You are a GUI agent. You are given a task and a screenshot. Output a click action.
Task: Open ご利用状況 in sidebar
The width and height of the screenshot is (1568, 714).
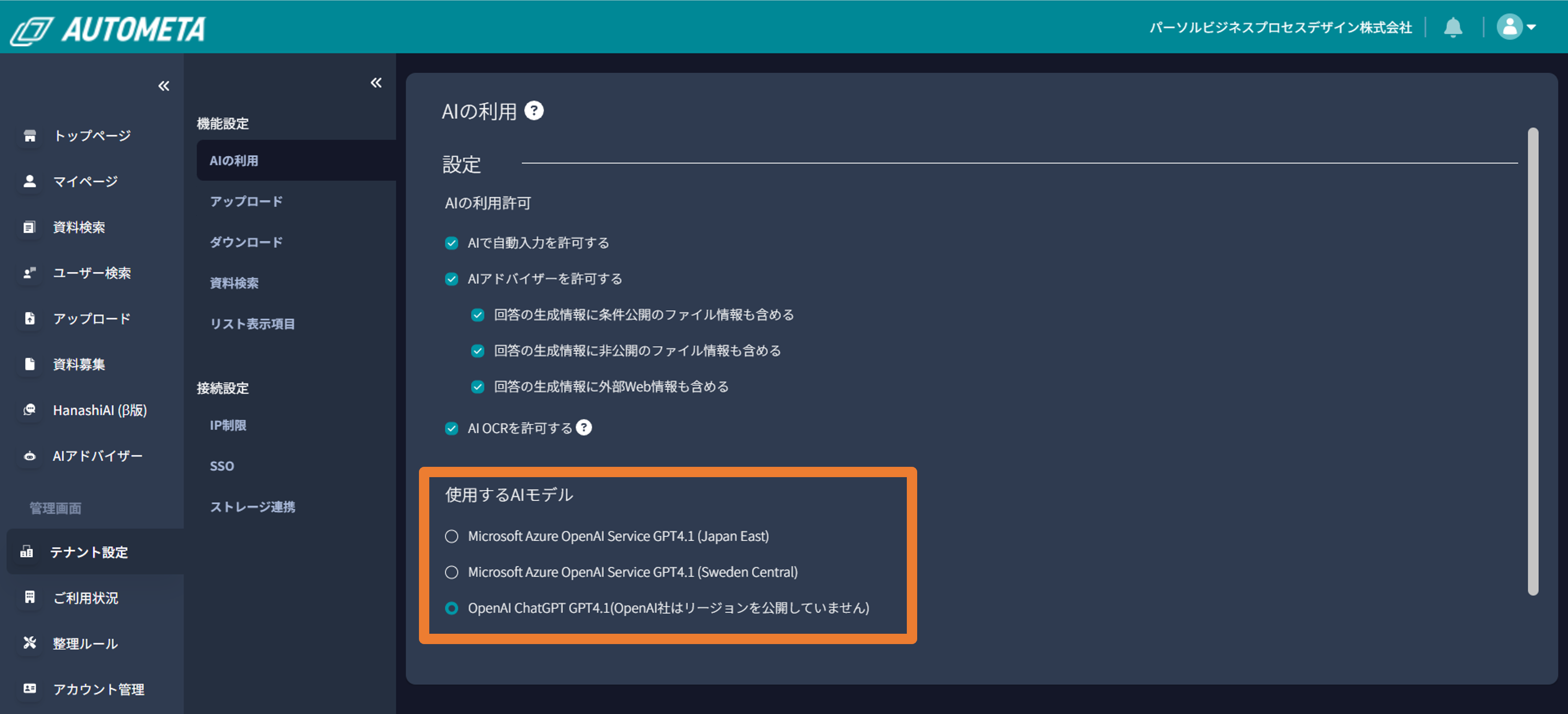pos(86,598)
